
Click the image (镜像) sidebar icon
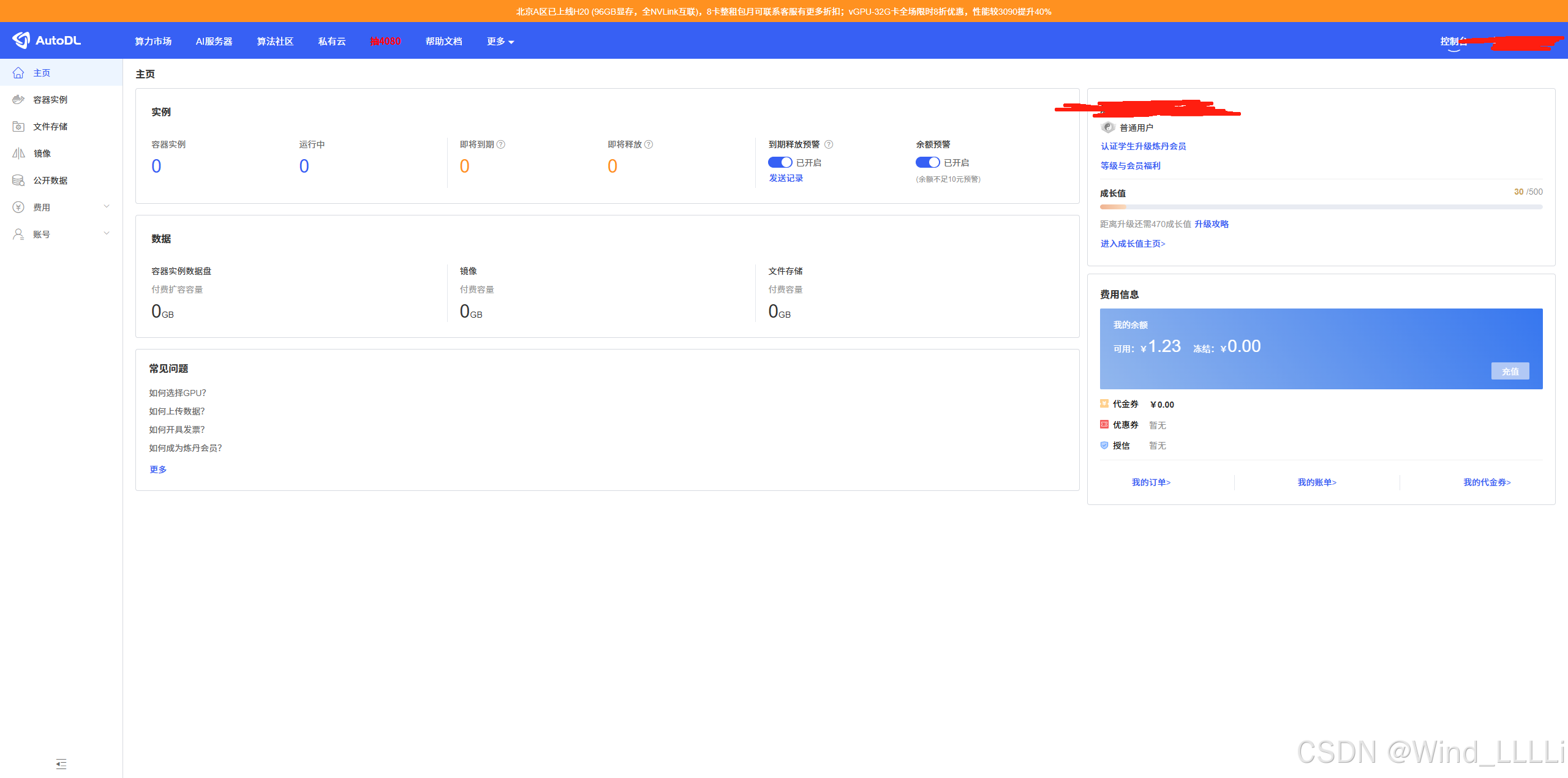pos(18,154)
